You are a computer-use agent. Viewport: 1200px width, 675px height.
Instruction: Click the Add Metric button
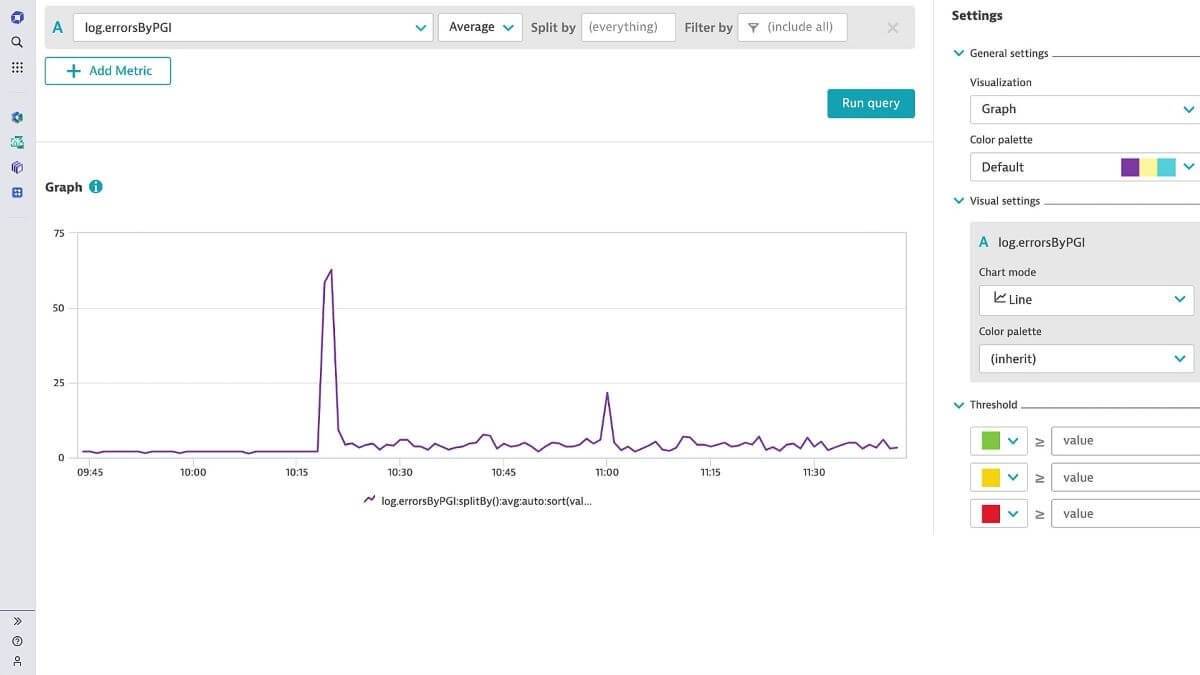point(107,71)
